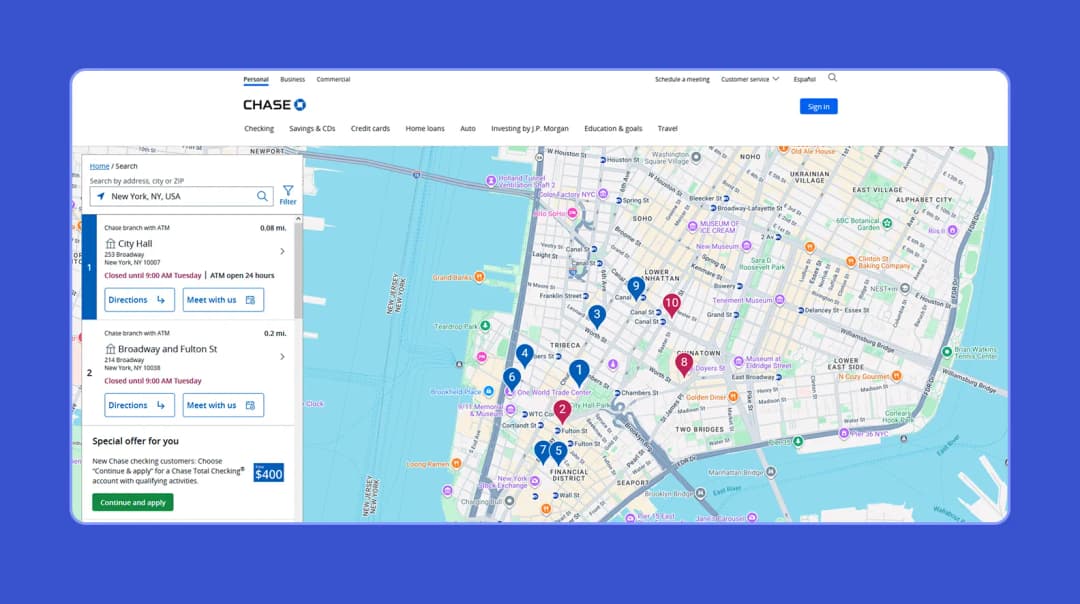Click Directions for City Hall branch
The image size is (1080, 604).
click(139, 300)
